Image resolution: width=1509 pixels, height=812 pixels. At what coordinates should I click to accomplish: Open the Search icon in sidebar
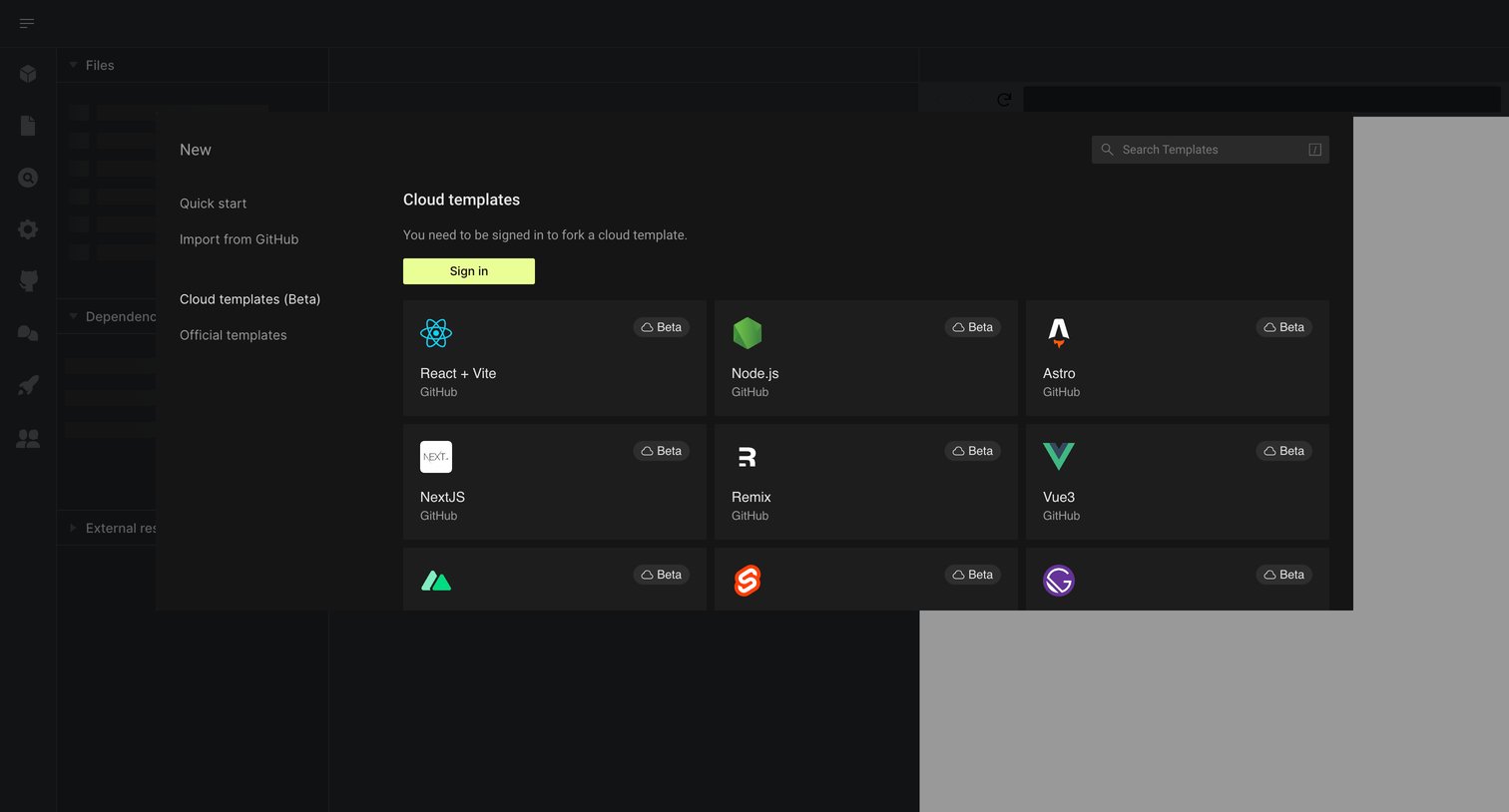[28, 178]
